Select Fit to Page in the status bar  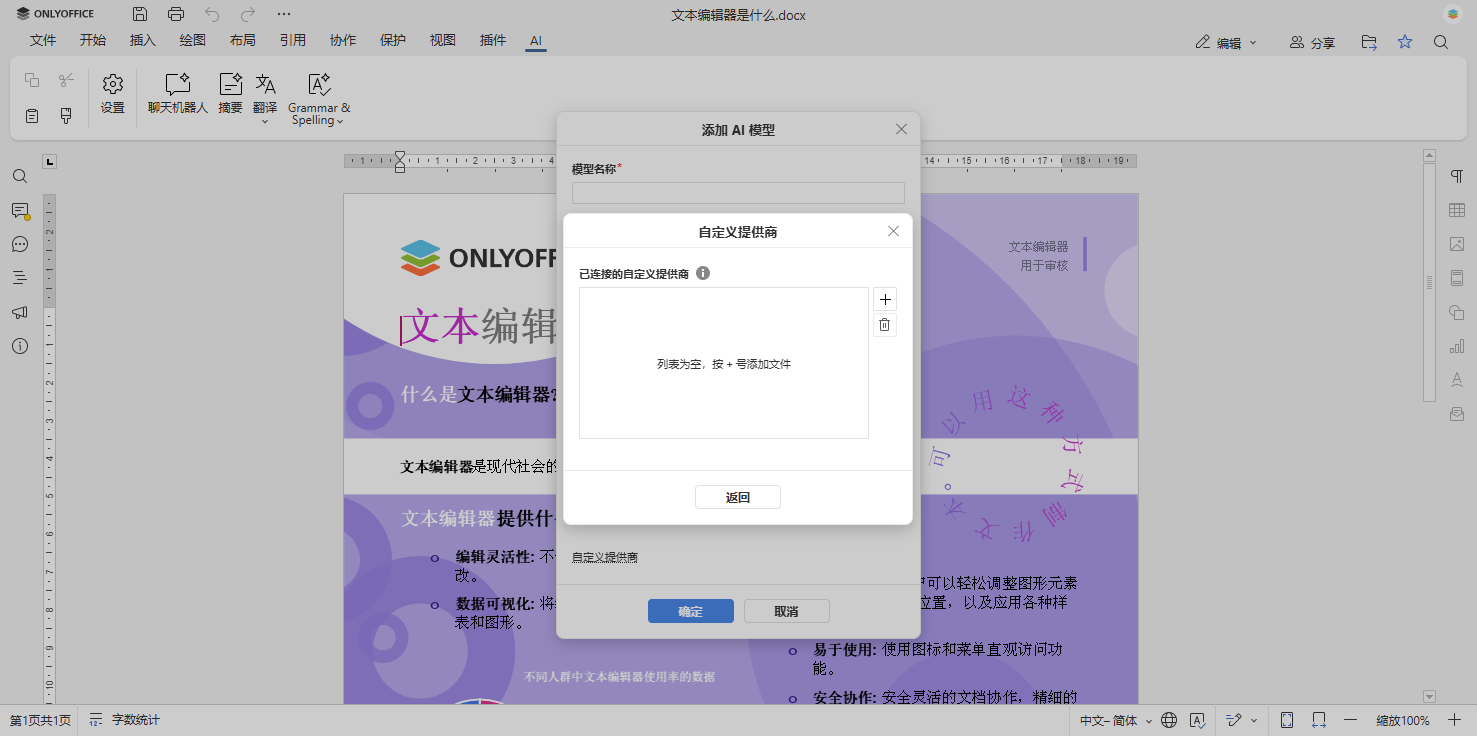coord(1287,719)
